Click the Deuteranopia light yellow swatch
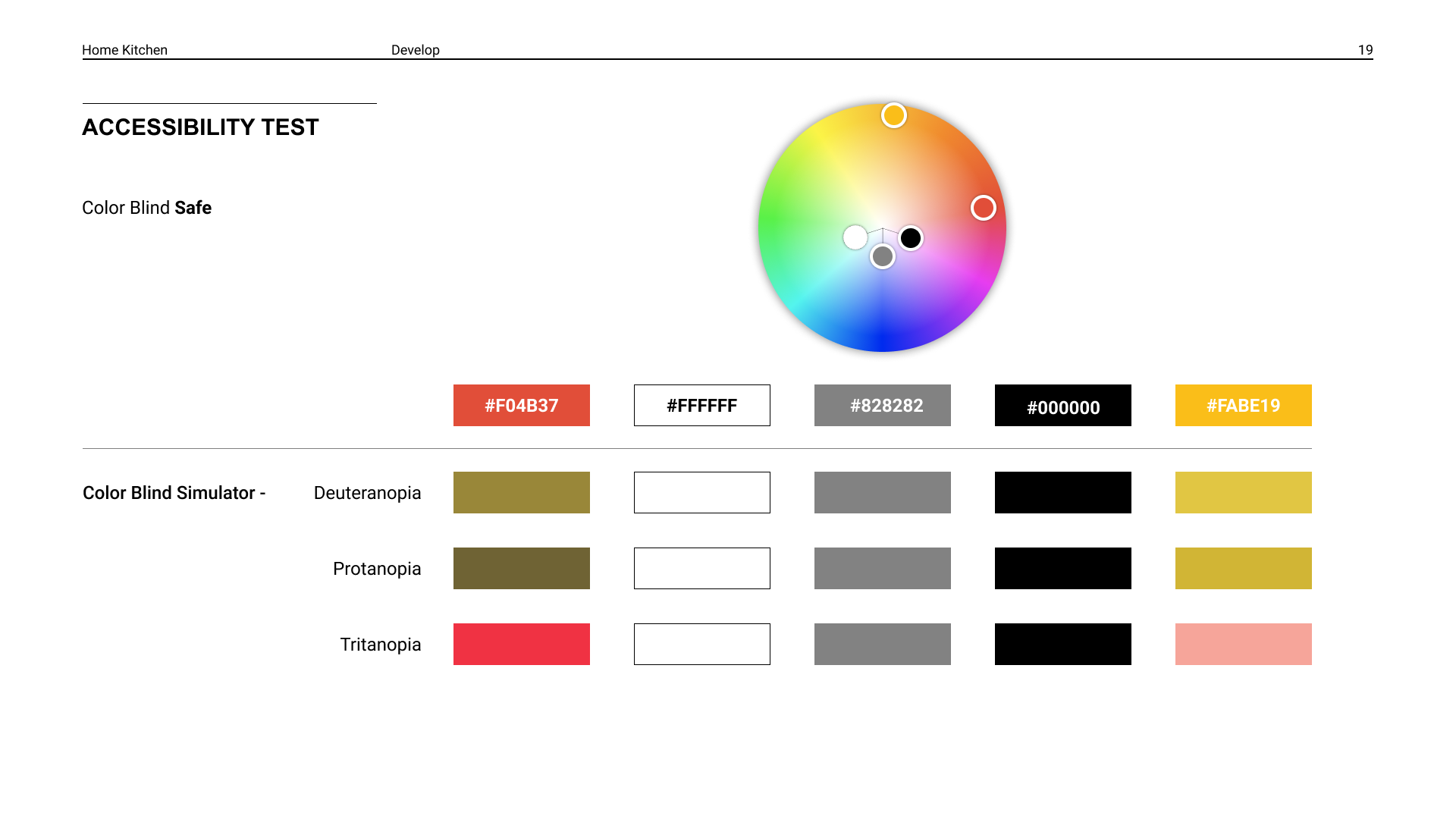 coord(1243,492)
